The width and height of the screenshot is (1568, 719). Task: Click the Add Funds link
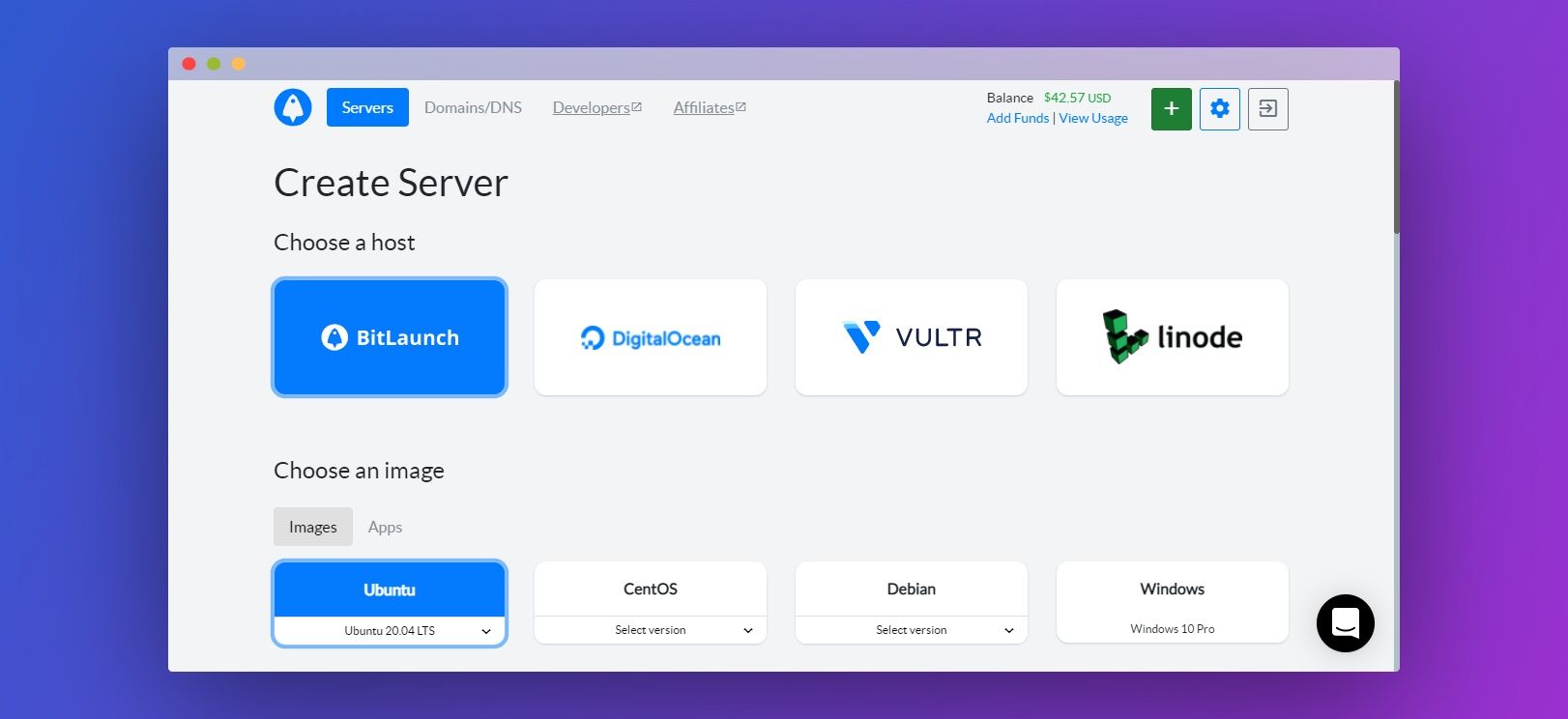point(1018,118)
